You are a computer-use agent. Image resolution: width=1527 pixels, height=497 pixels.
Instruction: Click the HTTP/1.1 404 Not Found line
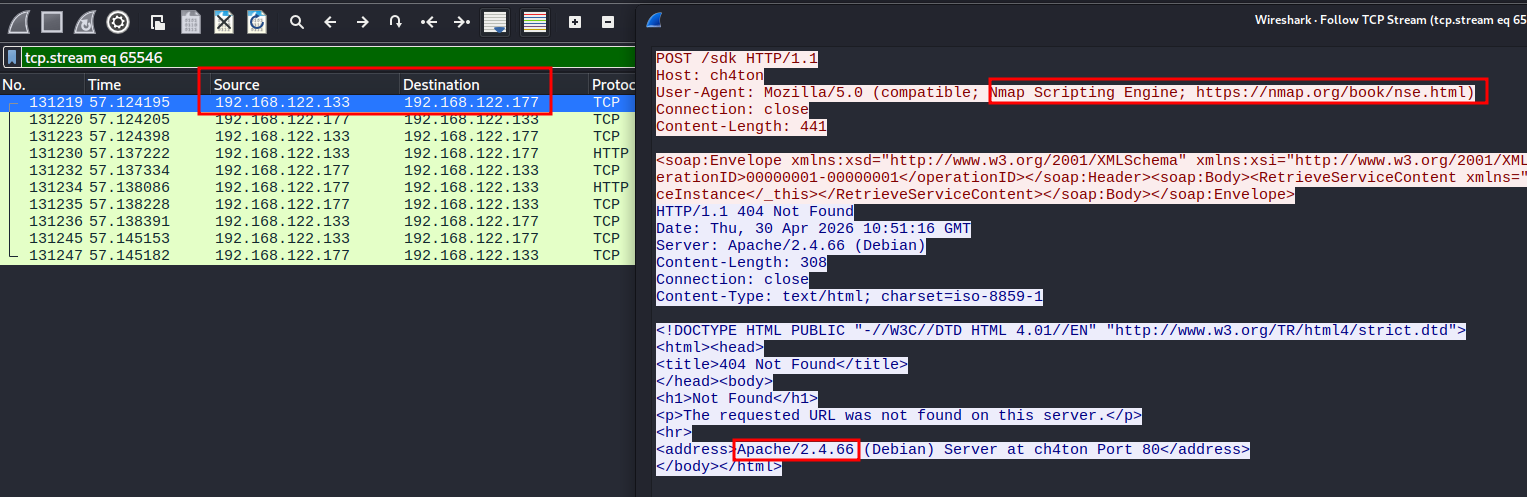pos(755,211)
